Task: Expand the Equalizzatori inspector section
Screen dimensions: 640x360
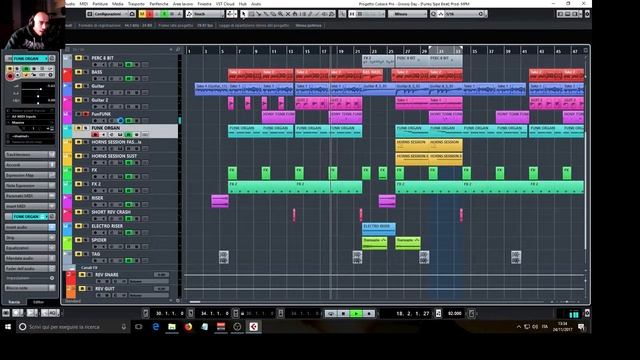Action: [30, 248]
